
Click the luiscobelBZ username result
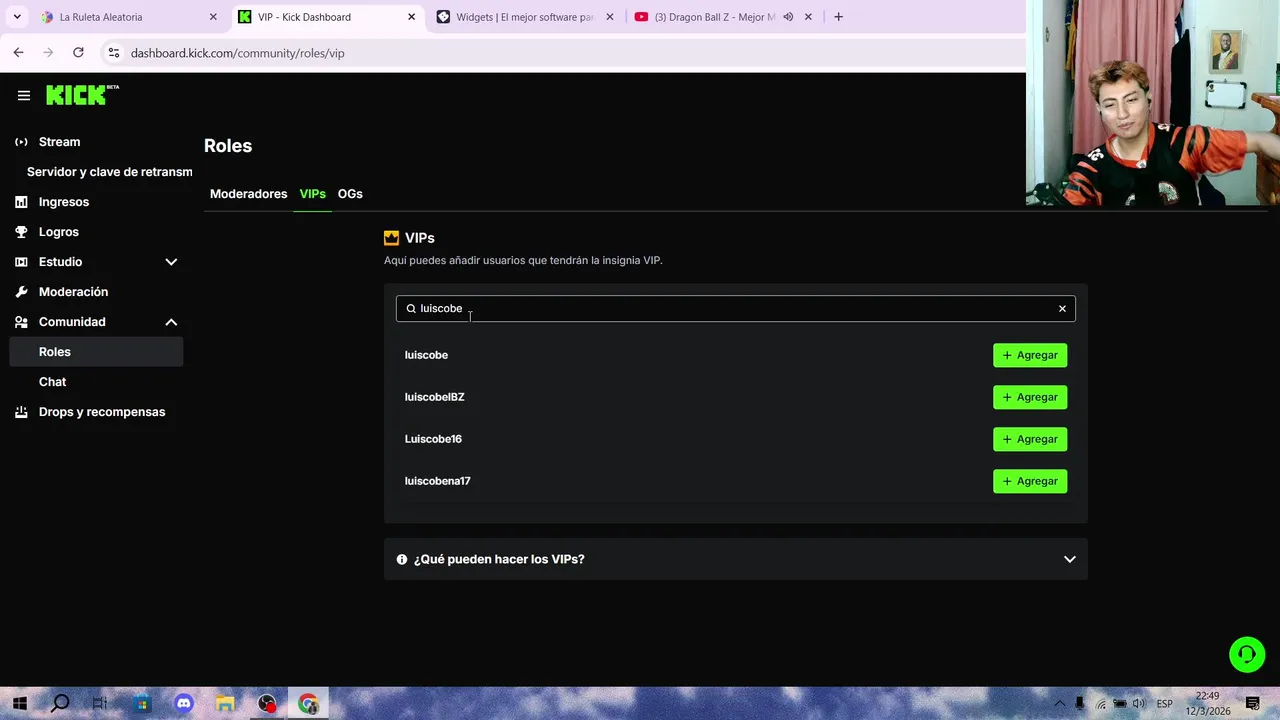click(x=434, y=397)
